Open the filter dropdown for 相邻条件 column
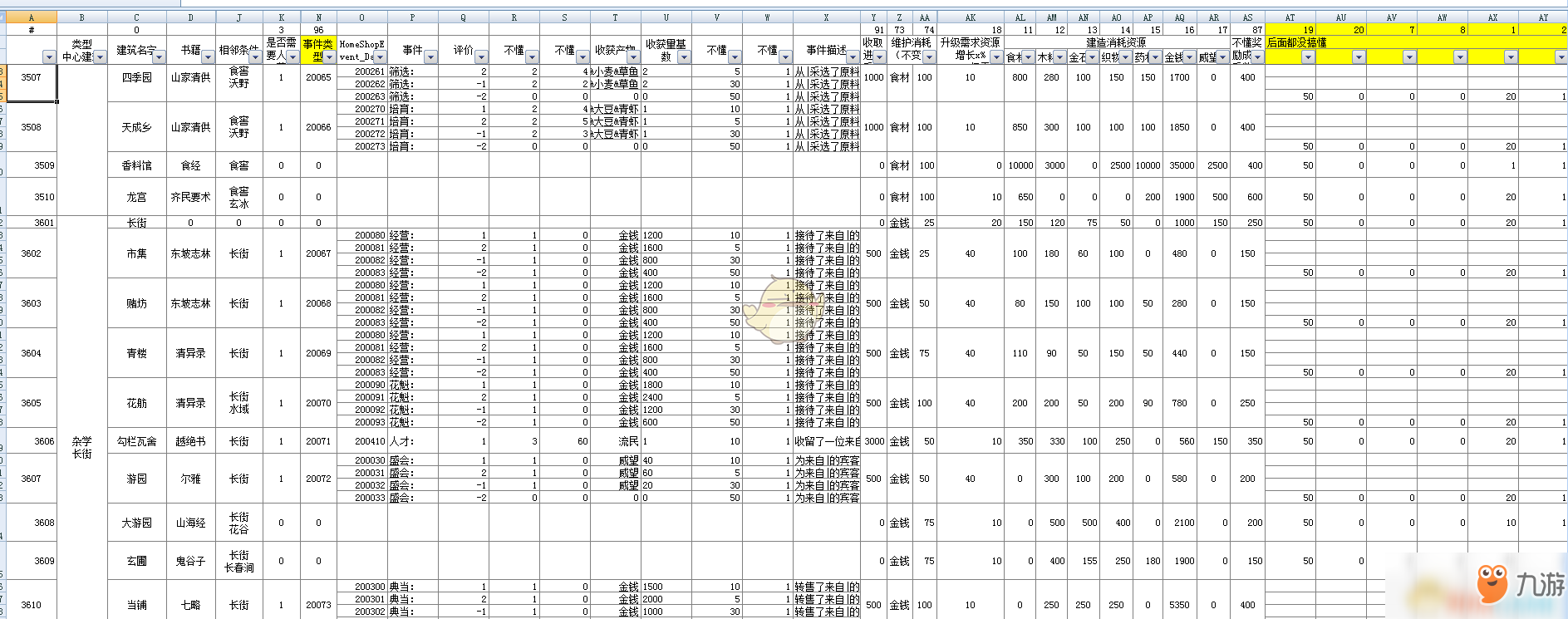Screen dimensions: 1568x619 coord(255,57)
